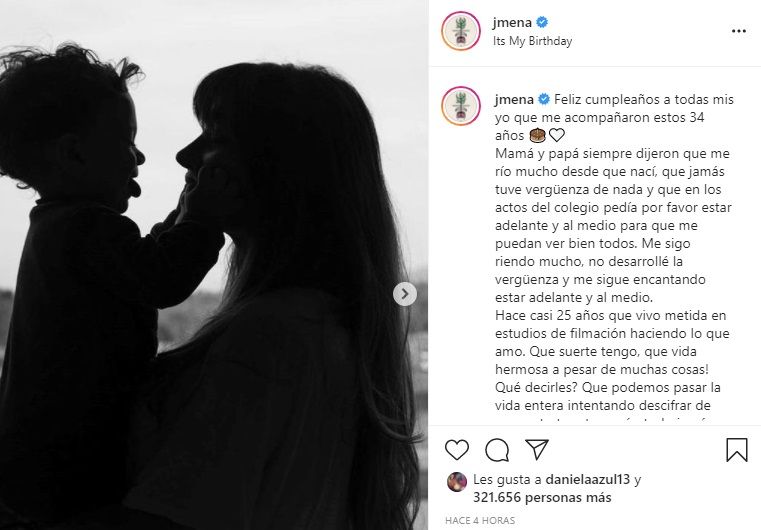Viewport: 761px width, 530px height.
Task: Open the three-dots more options menu
Action: point(738,31)
